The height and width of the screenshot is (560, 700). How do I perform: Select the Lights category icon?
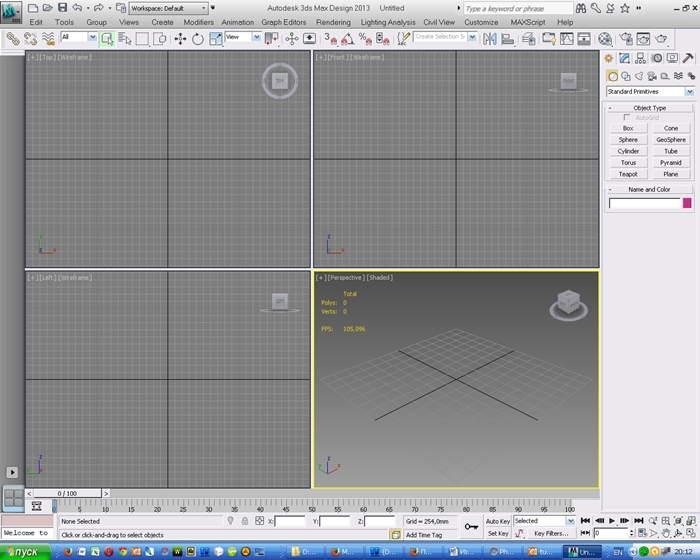click(x=638, y=76)
